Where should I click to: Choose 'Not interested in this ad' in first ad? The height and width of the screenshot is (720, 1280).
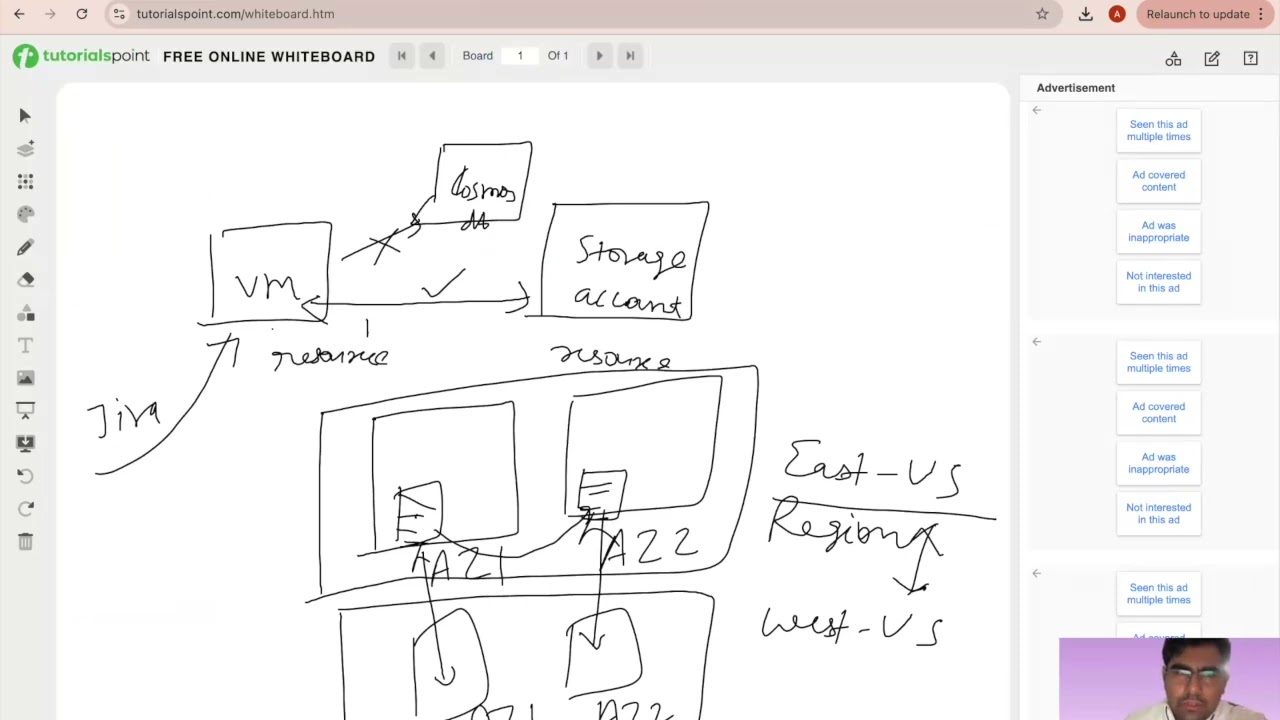coord(1158,282)
